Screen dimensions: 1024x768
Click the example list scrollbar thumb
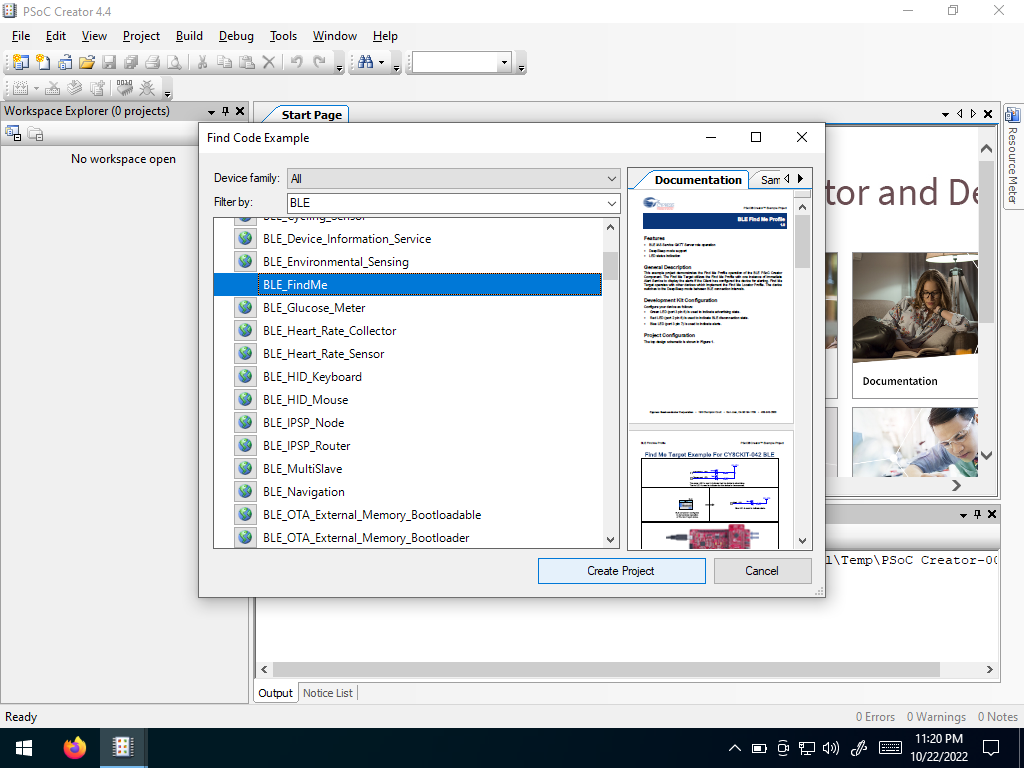(611, 265)
